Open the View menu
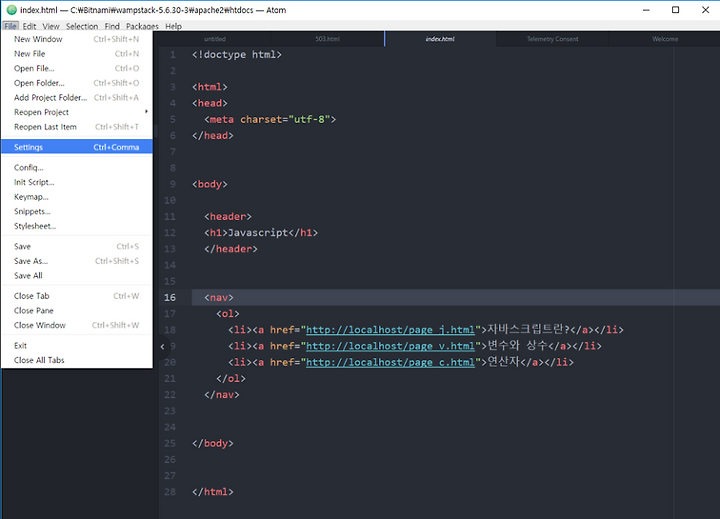The width and height of the screenshot is (720, 519). pos(51,26)
